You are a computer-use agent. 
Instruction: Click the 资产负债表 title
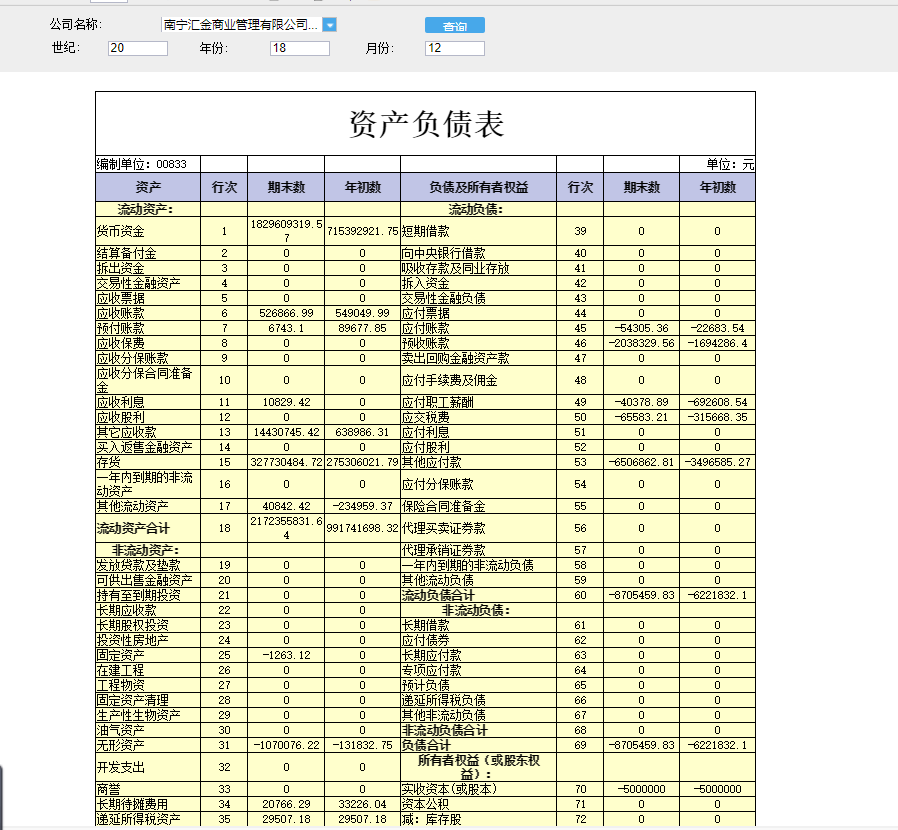click(426, 124)
